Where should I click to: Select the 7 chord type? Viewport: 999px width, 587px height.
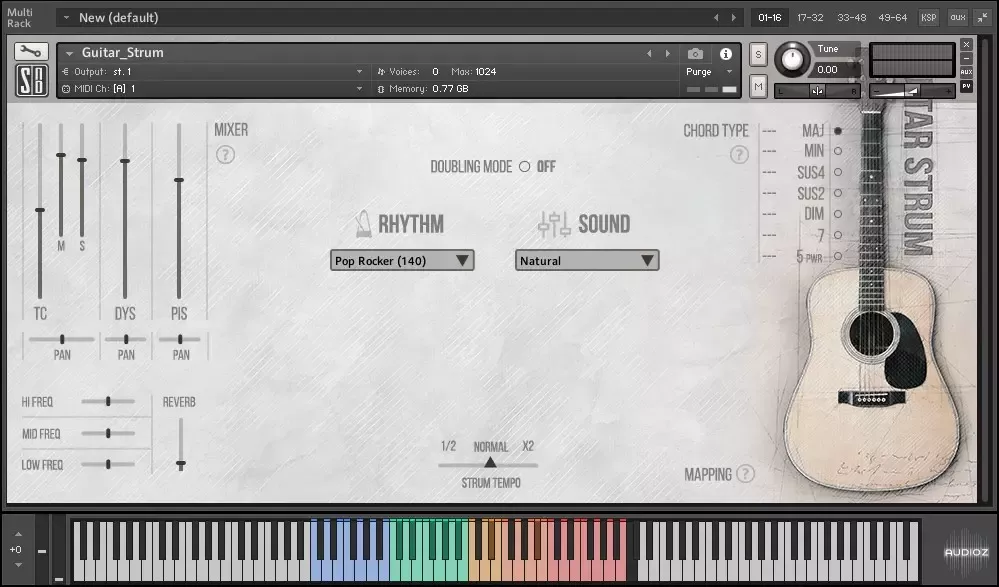click(838, 235)
